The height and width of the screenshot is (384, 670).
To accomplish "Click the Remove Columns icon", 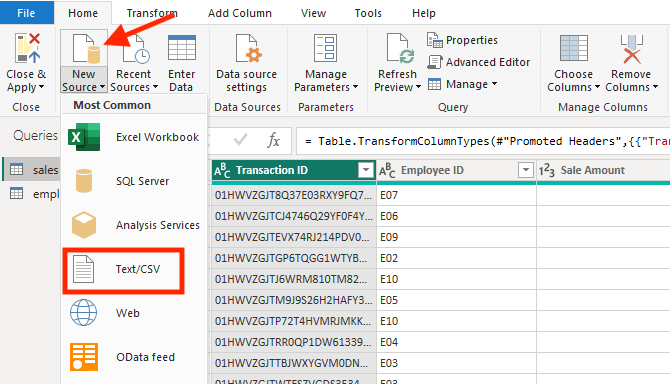I will (632, 49).
